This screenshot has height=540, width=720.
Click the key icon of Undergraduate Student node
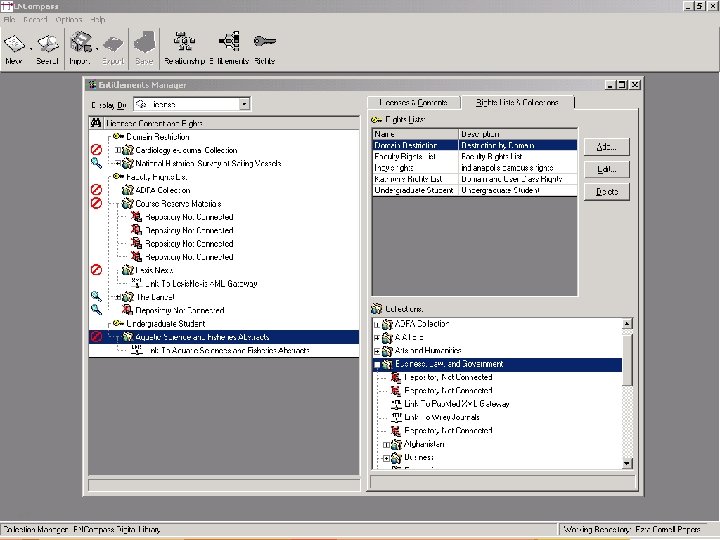118,323
